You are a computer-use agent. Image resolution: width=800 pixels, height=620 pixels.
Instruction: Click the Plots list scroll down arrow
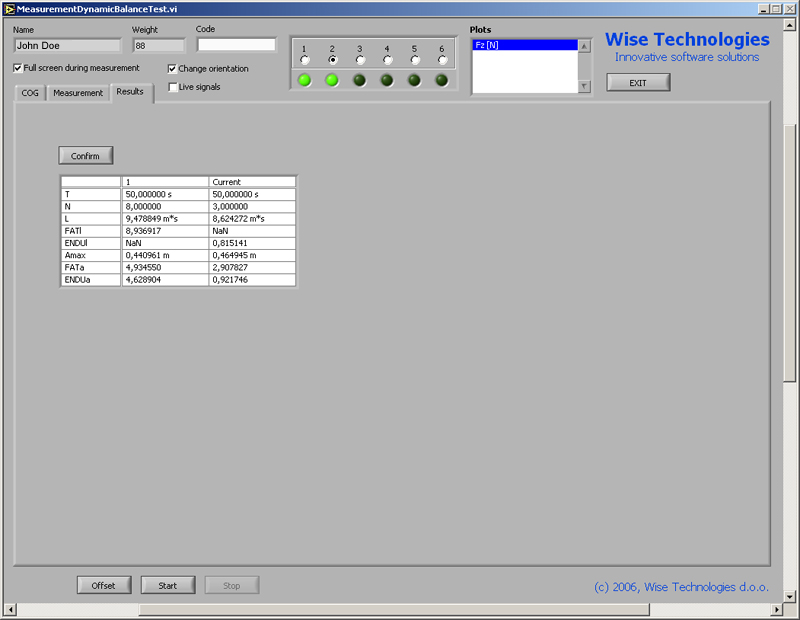585,86
